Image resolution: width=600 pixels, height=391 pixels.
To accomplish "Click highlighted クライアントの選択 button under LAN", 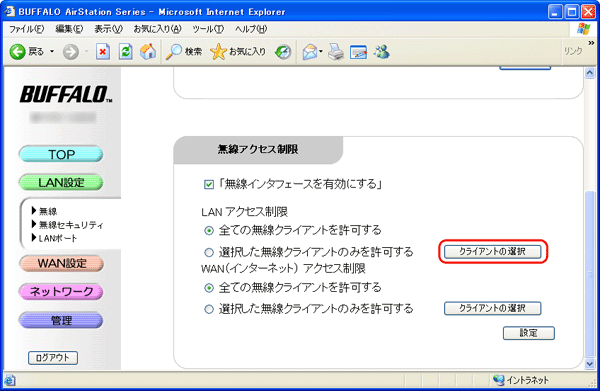I will tap(492, 252).
